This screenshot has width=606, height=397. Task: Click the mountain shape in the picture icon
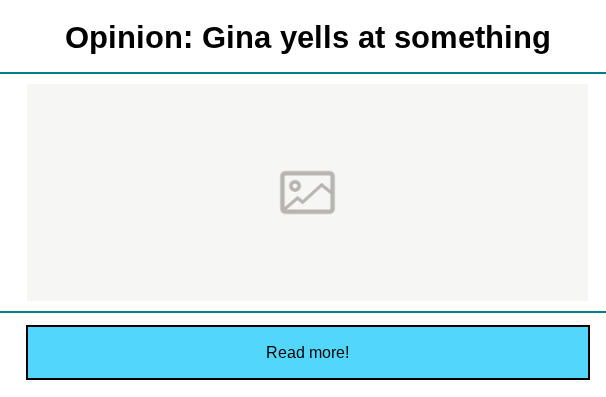point(309,197)
